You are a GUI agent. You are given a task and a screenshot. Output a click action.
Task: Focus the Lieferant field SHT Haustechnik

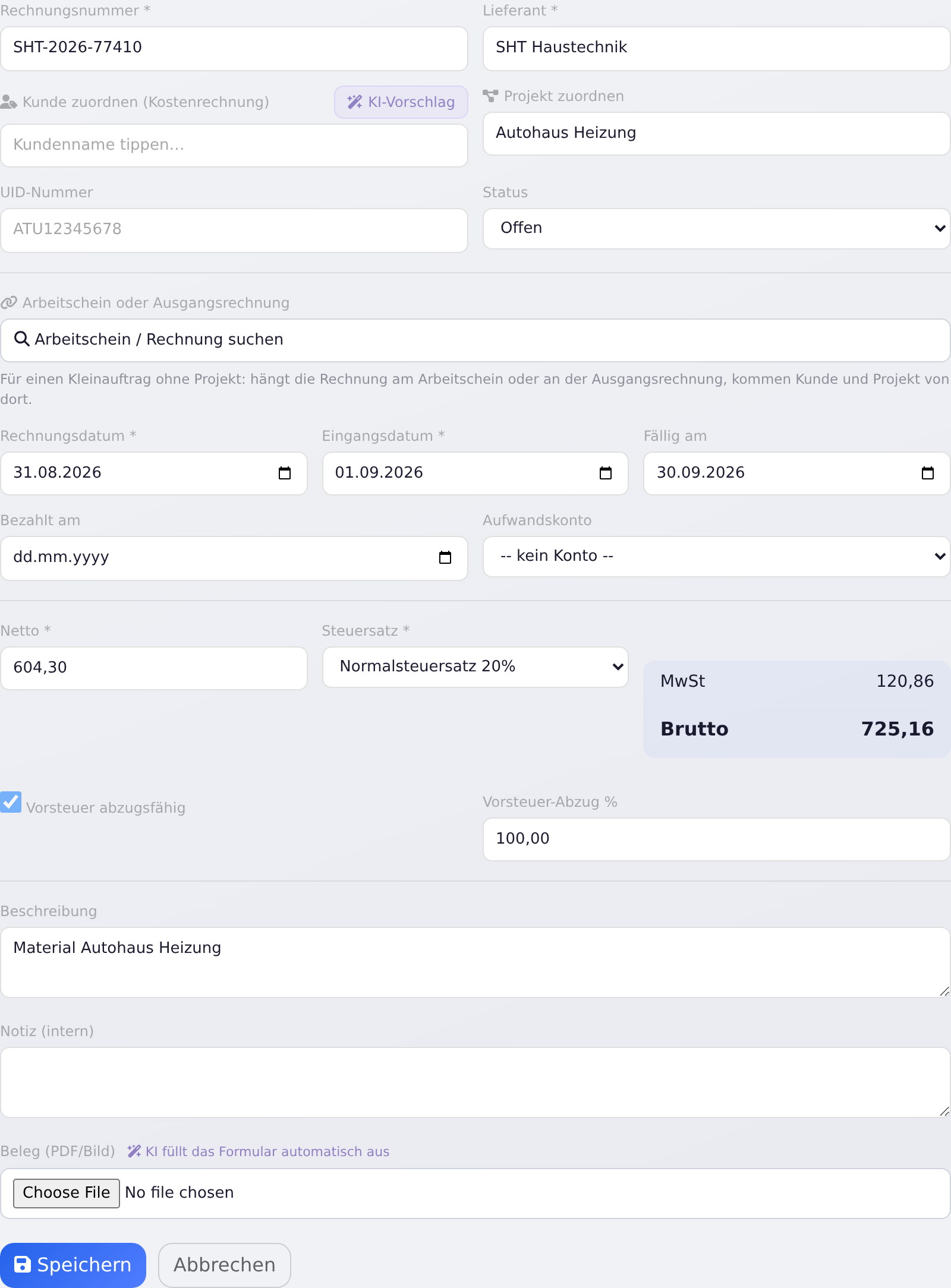coord(717,48)
